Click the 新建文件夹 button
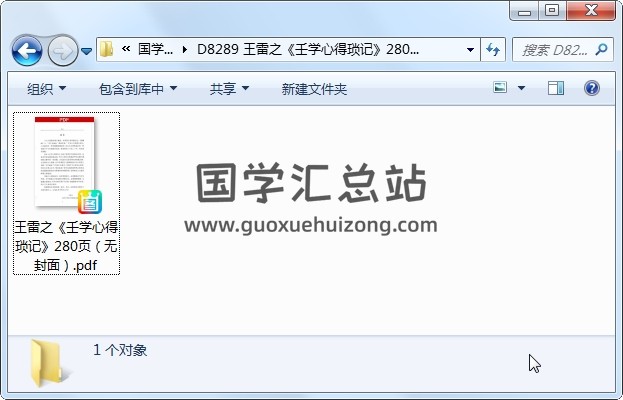The image size is (623, 400). coord(314,89)
